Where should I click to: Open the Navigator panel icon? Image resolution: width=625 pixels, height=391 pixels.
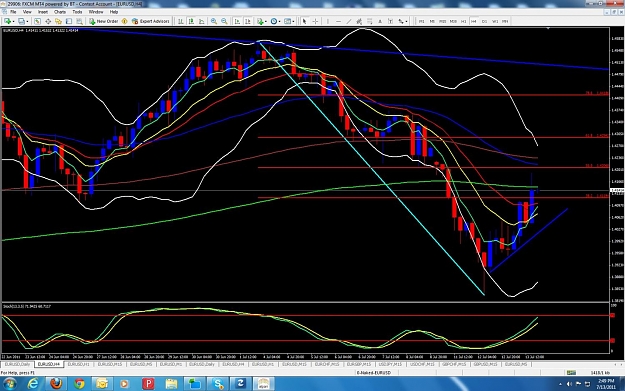58,21
